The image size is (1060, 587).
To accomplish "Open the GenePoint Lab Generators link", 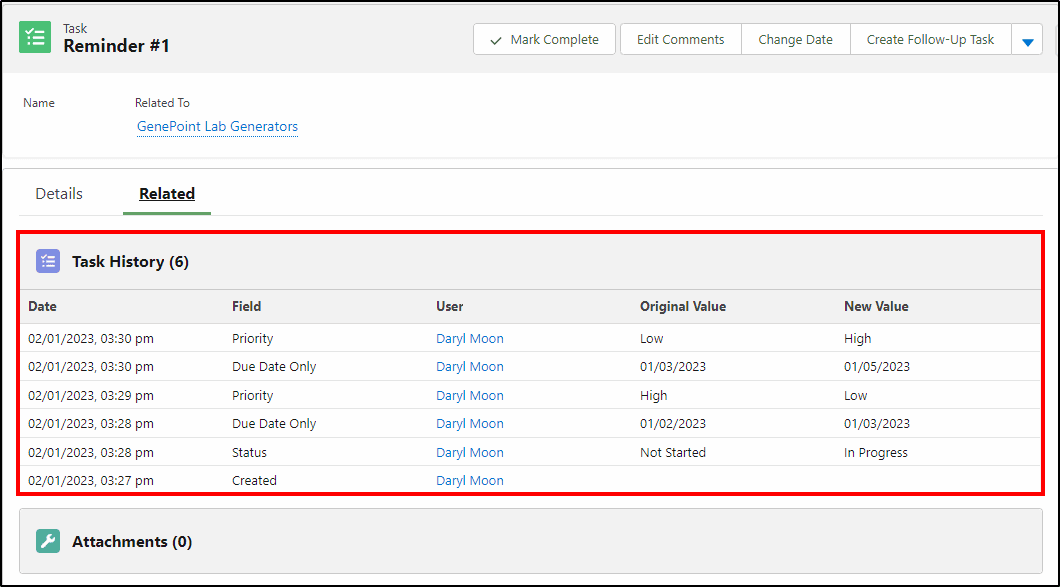I will [217, 126].
